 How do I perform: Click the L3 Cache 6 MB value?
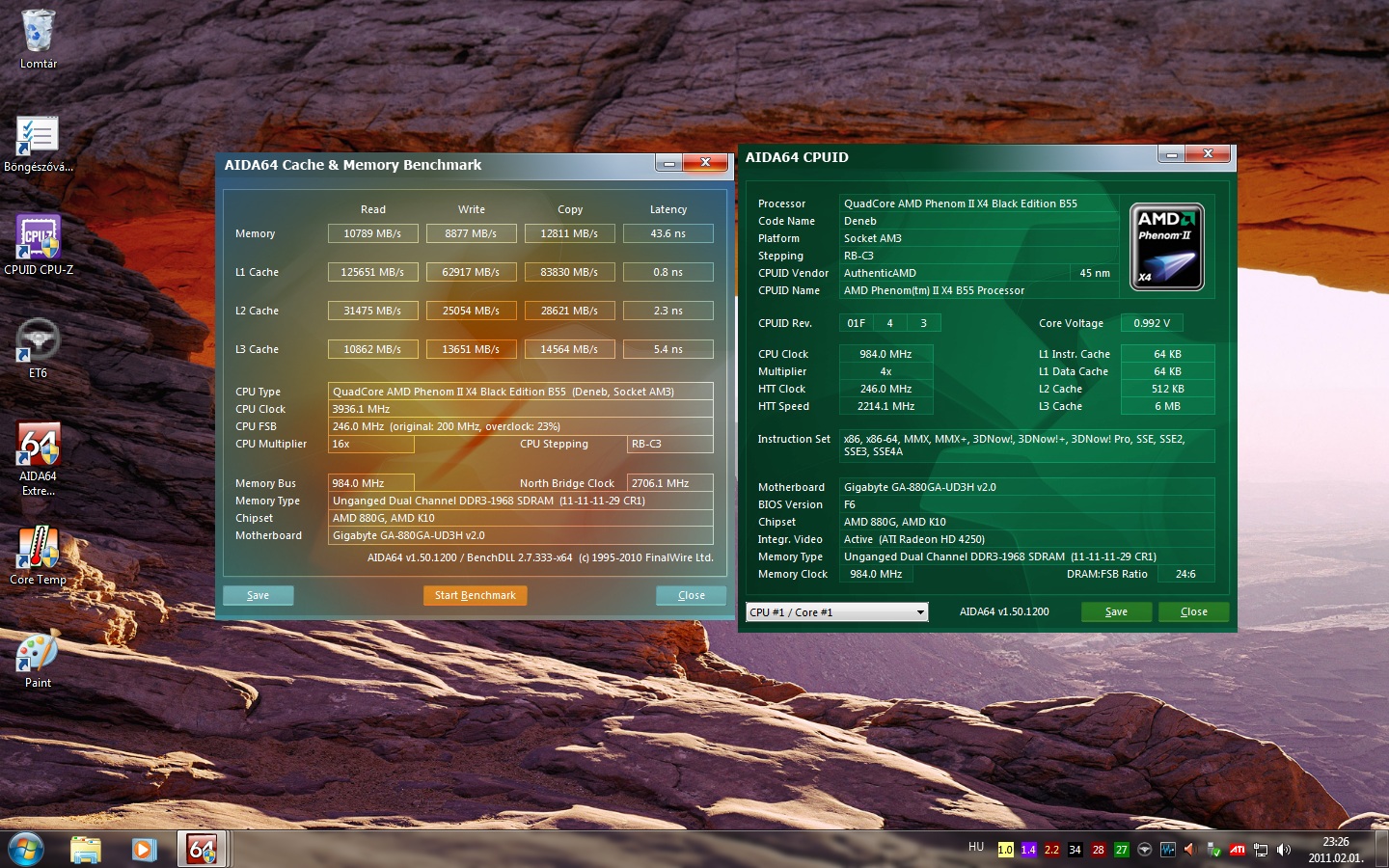click(x=1168, y=406)
